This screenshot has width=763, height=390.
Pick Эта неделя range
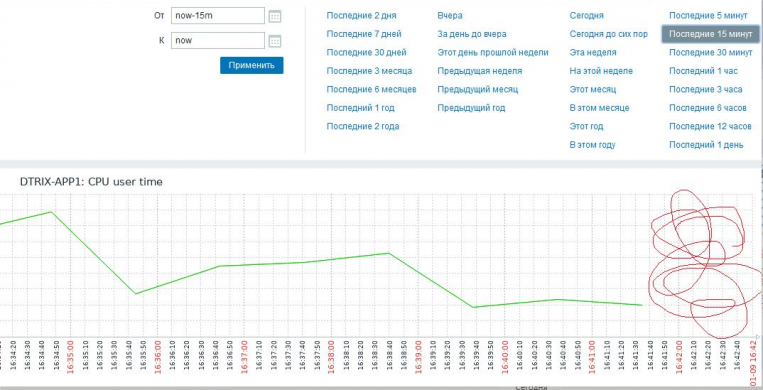[593, 53]
